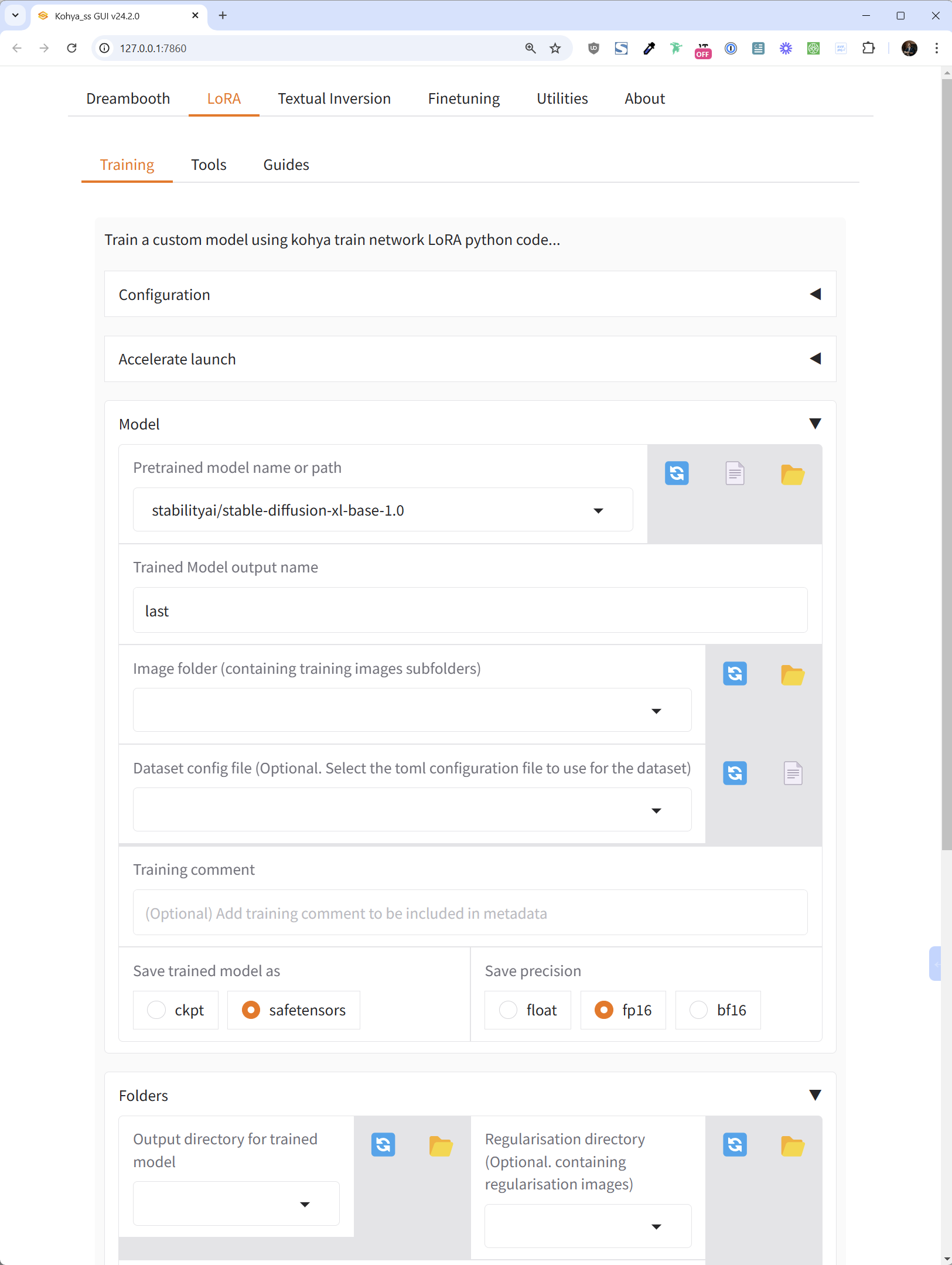Open the Utilities tab
952x1265 pixels.
coord(562,98)
